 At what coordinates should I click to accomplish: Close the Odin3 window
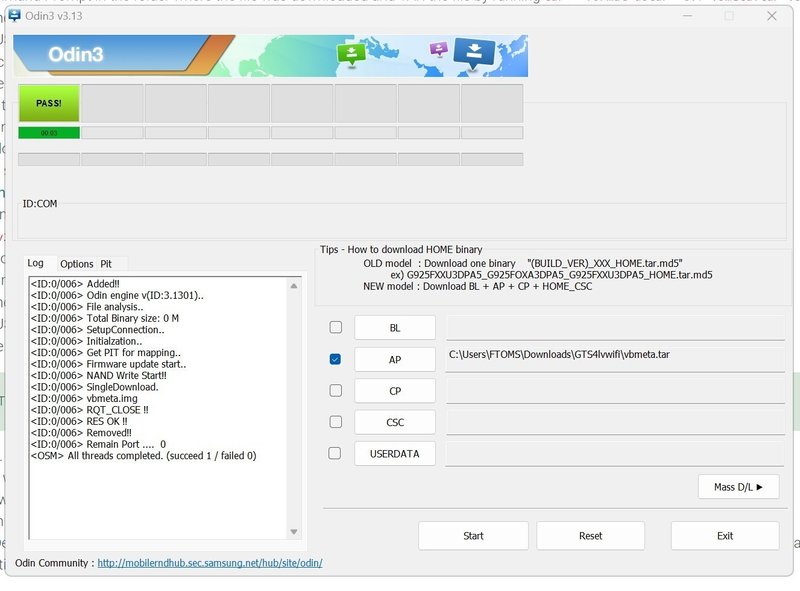pos(771,16)
